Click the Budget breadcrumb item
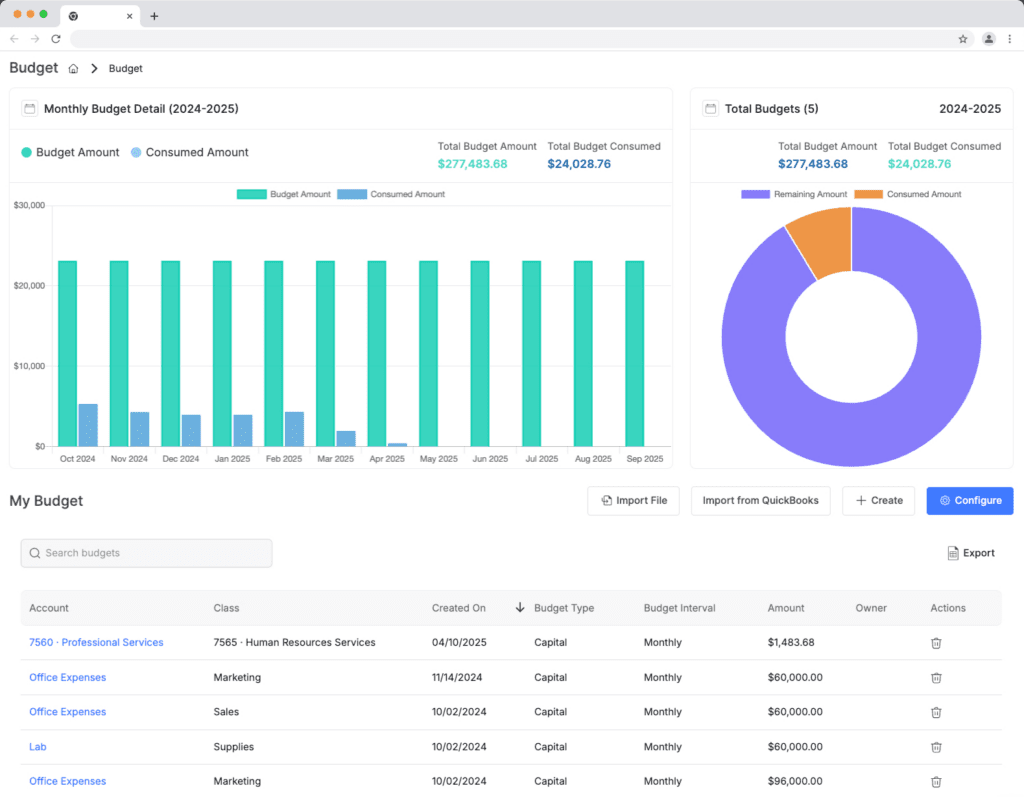Viewport: 1024px width, 797px height. click(x=126, y=69)
